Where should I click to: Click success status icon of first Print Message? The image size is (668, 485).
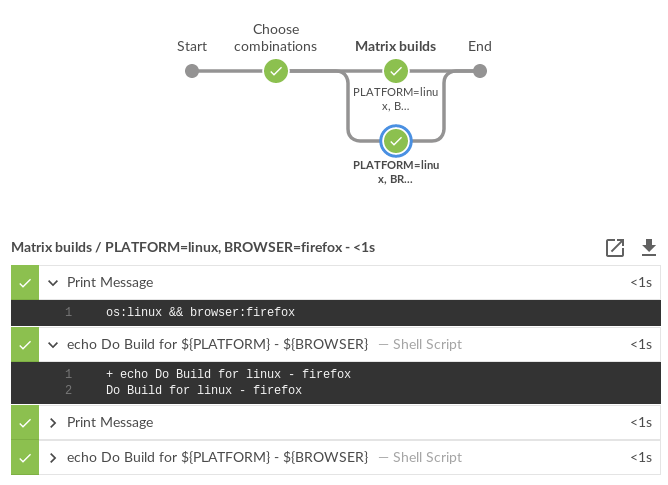25,282
